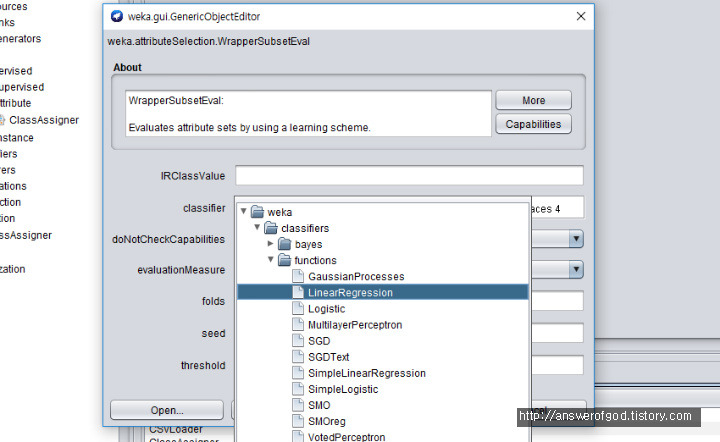Pick SimpleLogistic in the tree

coord(343,389)
